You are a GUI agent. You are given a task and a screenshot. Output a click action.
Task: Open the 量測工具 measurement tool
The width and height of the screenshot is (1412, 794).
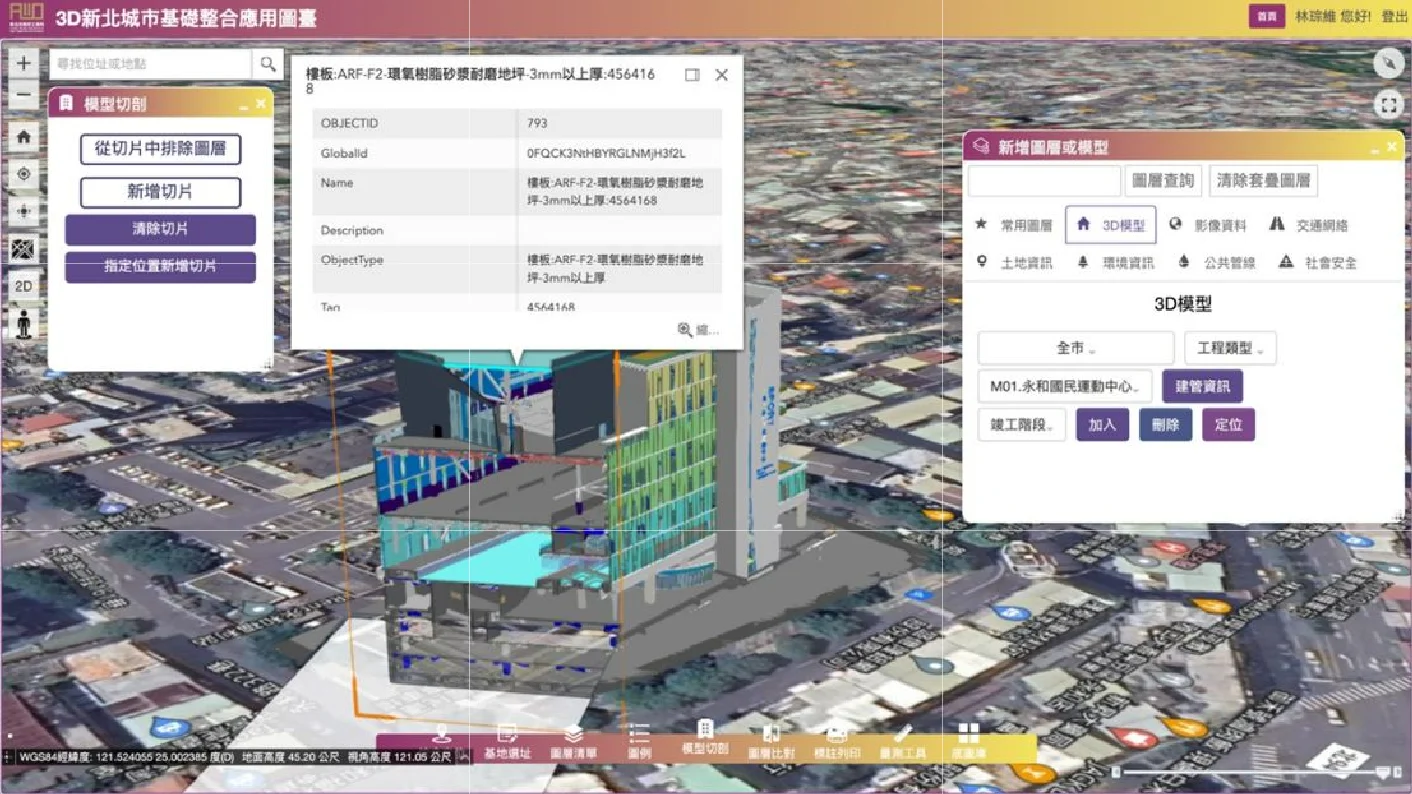coord(902,742)
